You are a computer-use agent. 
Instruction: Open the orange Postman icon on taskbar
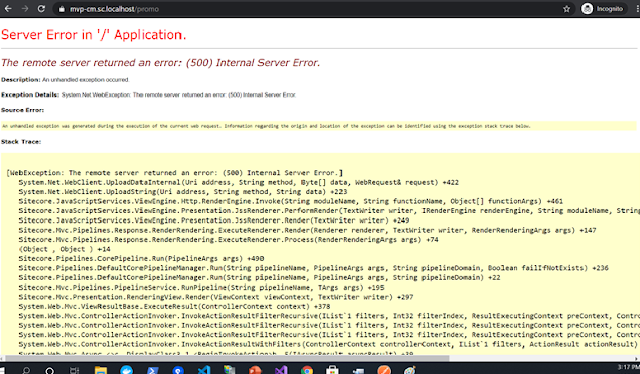click(384, 370)
